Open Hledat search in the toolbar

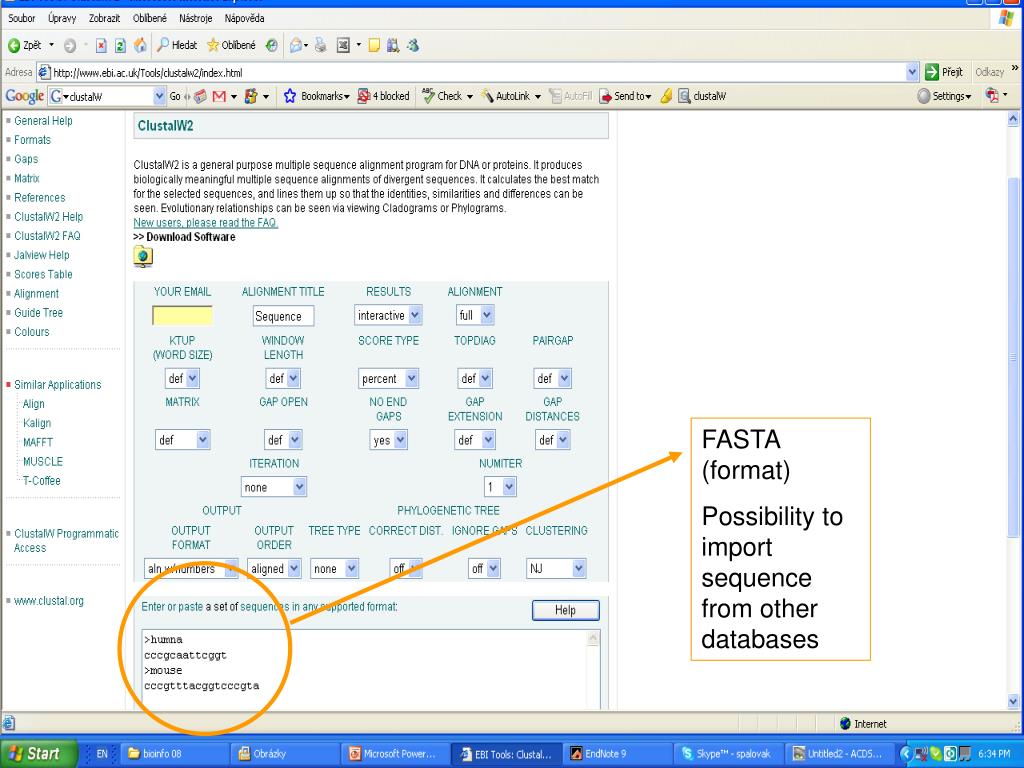(x=177, y=45)
